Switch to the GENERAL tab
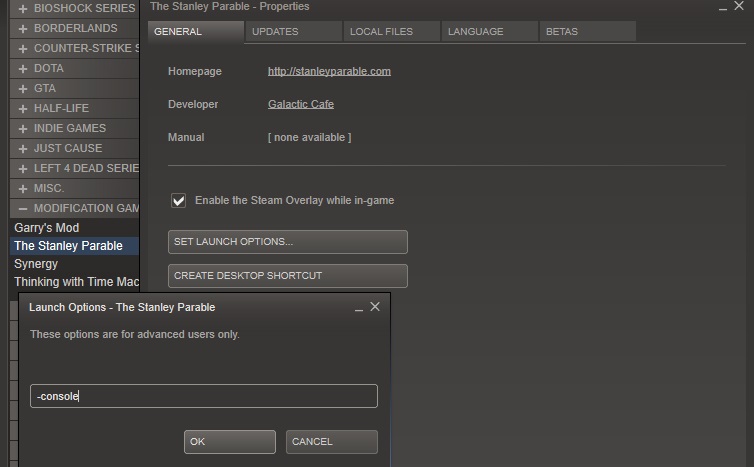This screenshot has width=754, height=467. pyautogui.click(x=196, y=32)
